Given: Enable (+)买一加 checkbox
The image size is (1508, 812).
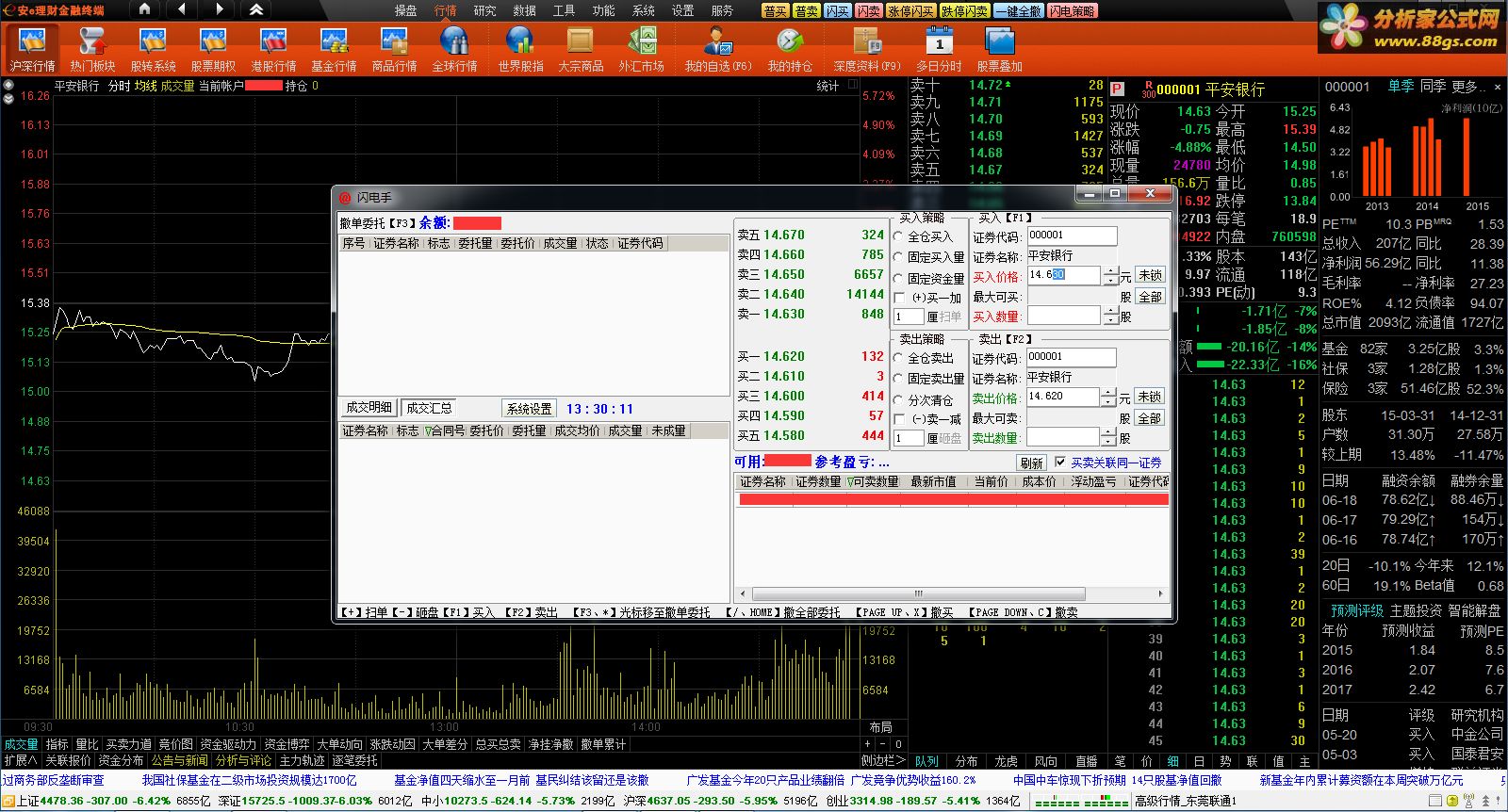Looking at the screenshot, I should [x=898, y=298].
